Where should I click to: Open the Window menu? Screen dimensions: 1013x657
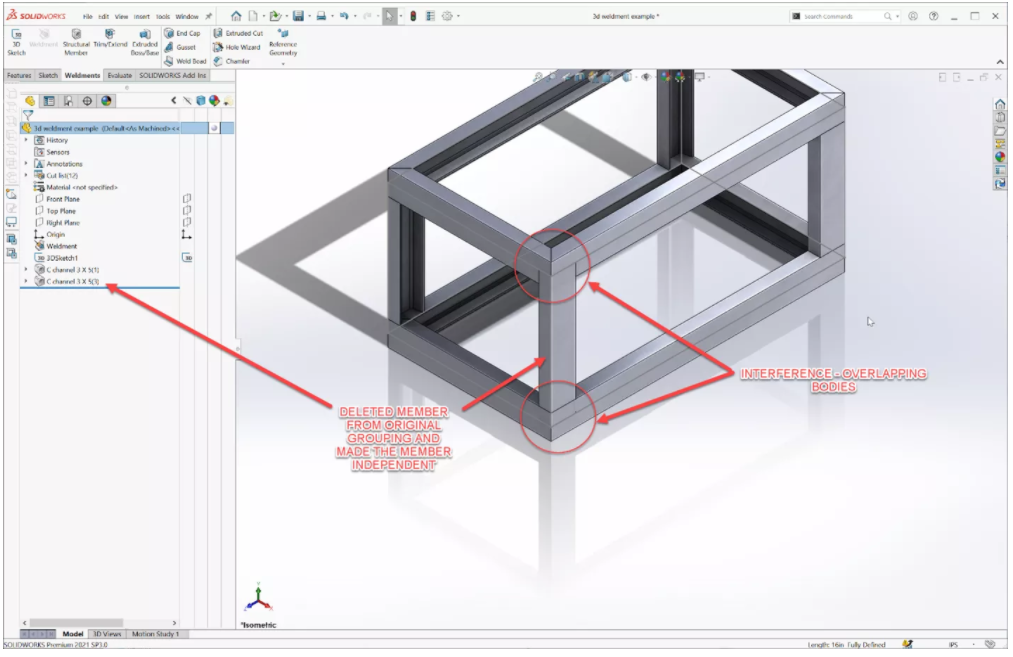187,17
